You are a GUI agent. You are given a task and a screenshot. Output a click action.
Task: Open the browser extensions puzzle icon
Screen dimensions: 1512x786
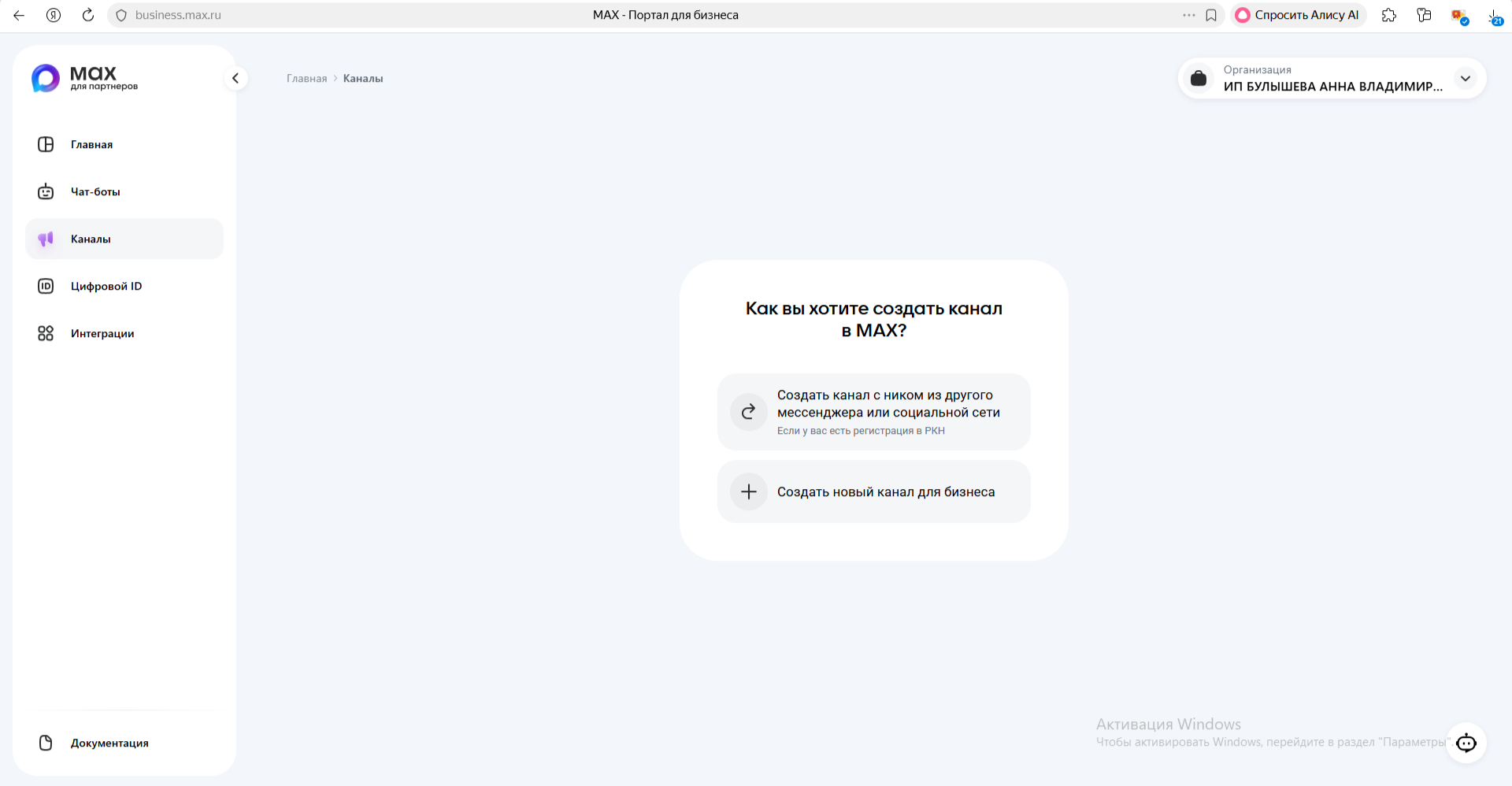click(1389, 15)
